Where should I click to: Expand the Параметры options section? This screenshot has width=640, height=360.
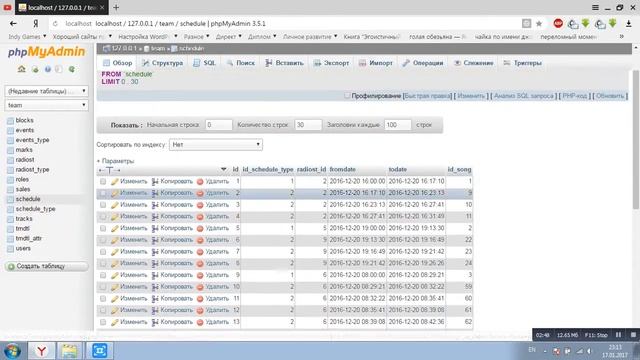pos(116,161)
